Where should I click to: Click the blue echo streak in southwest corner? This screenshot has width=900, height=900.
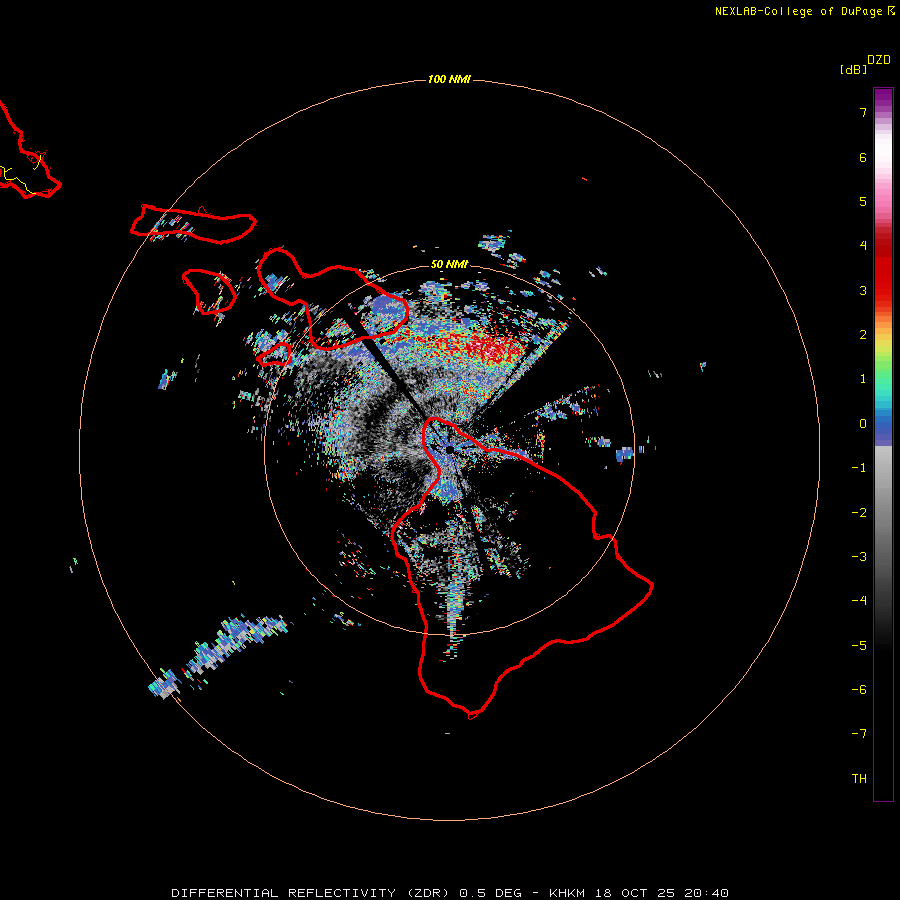tap(218, 654)
